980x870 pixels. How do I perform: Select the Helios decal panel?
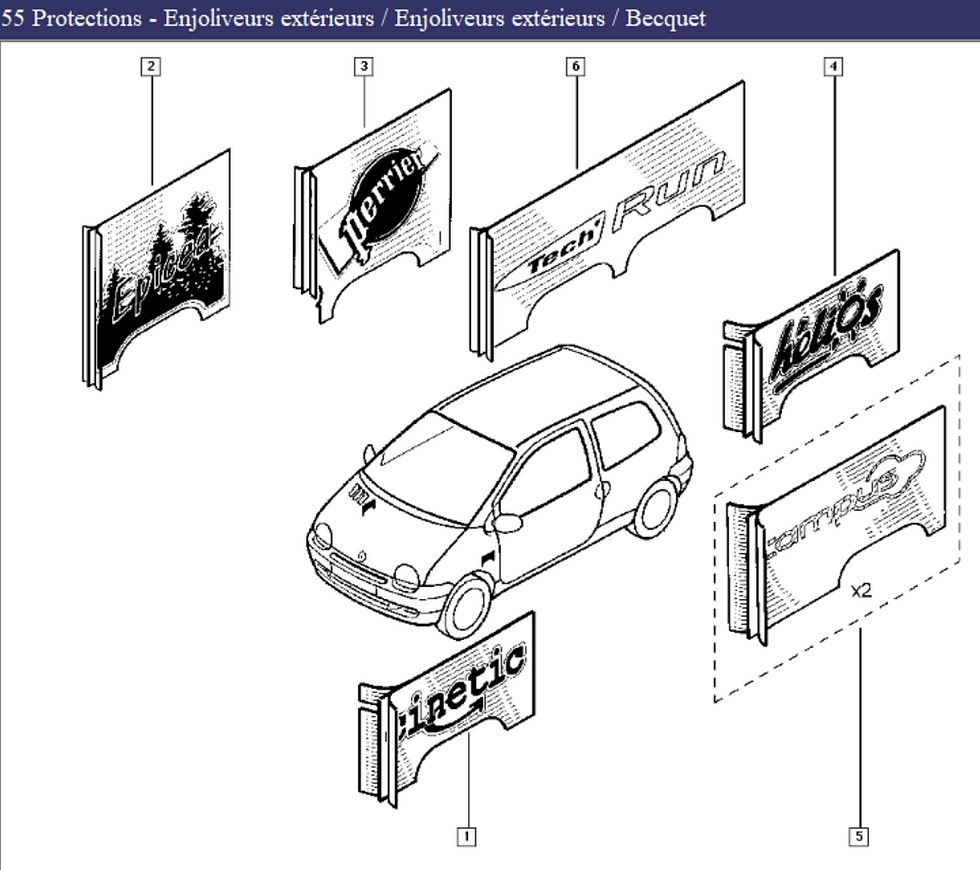click(811, 347)
